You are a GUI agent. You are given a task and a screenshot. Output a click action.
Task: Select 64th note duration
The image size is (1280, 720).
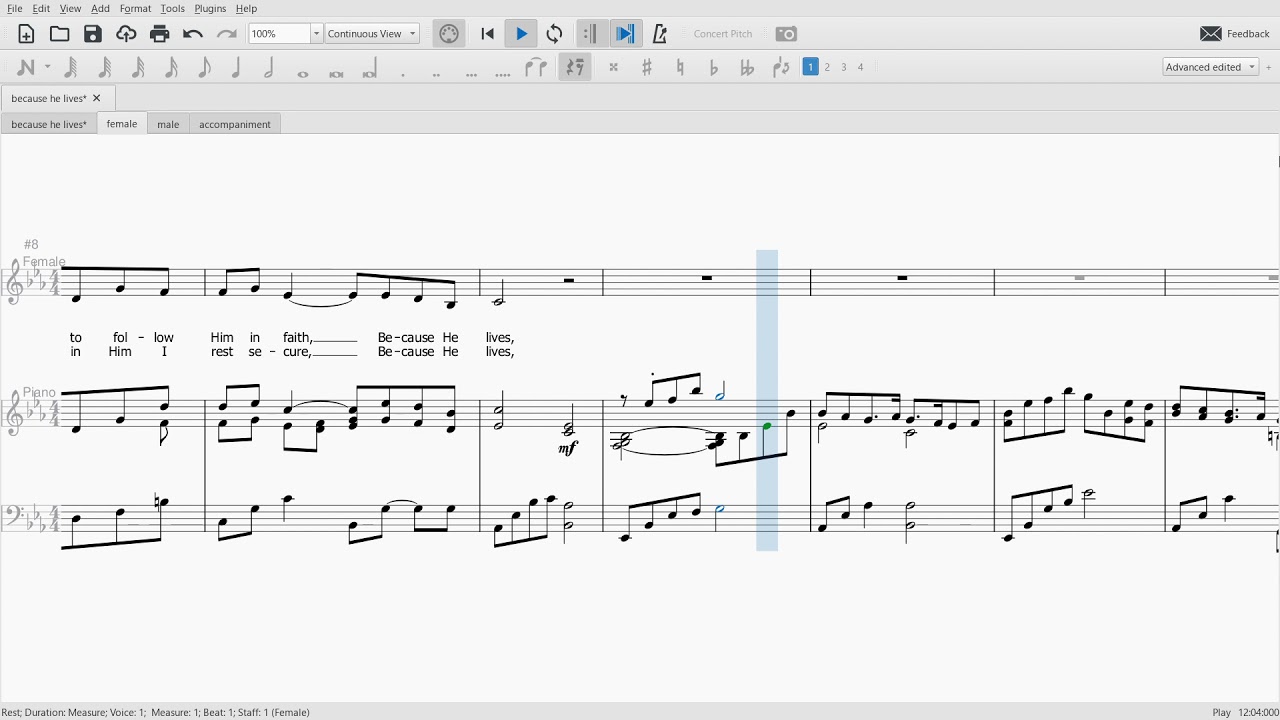coord(105,67)
